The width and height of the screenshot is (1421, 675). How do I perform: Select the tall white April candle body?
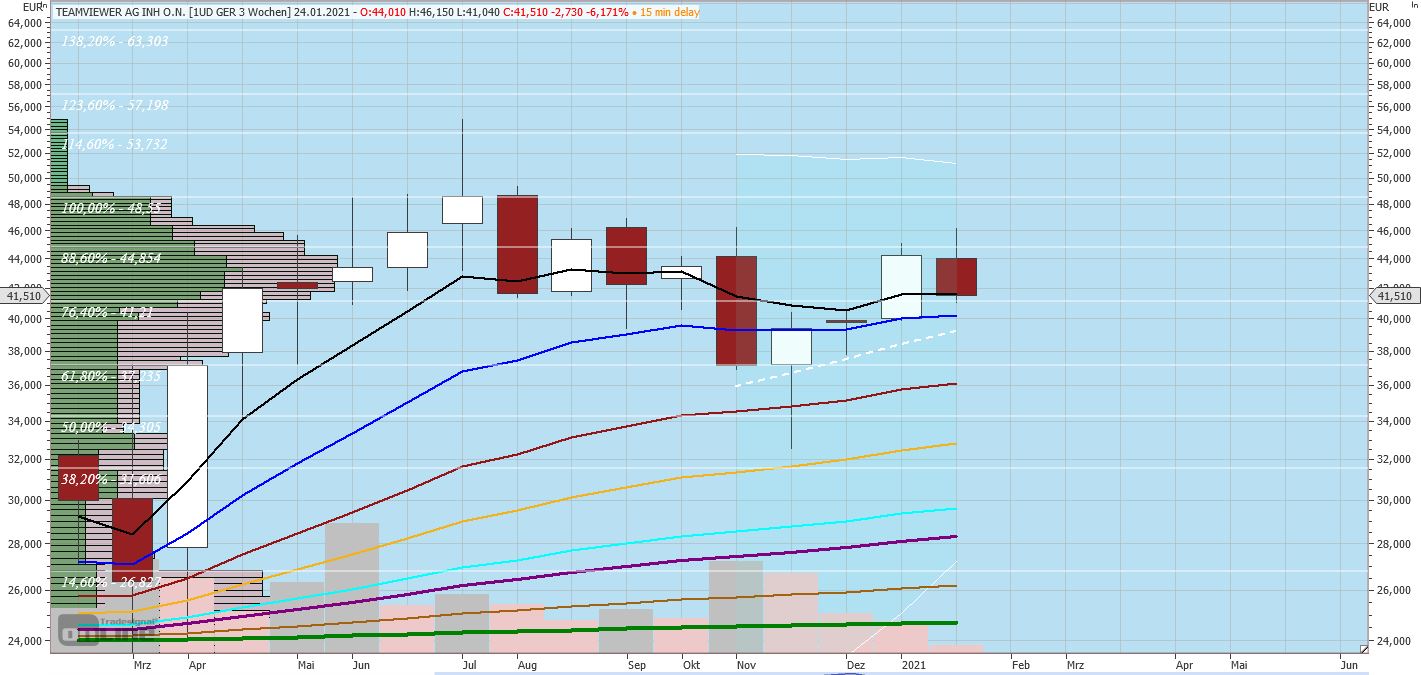pyautogui.click(x=187, y=456)
